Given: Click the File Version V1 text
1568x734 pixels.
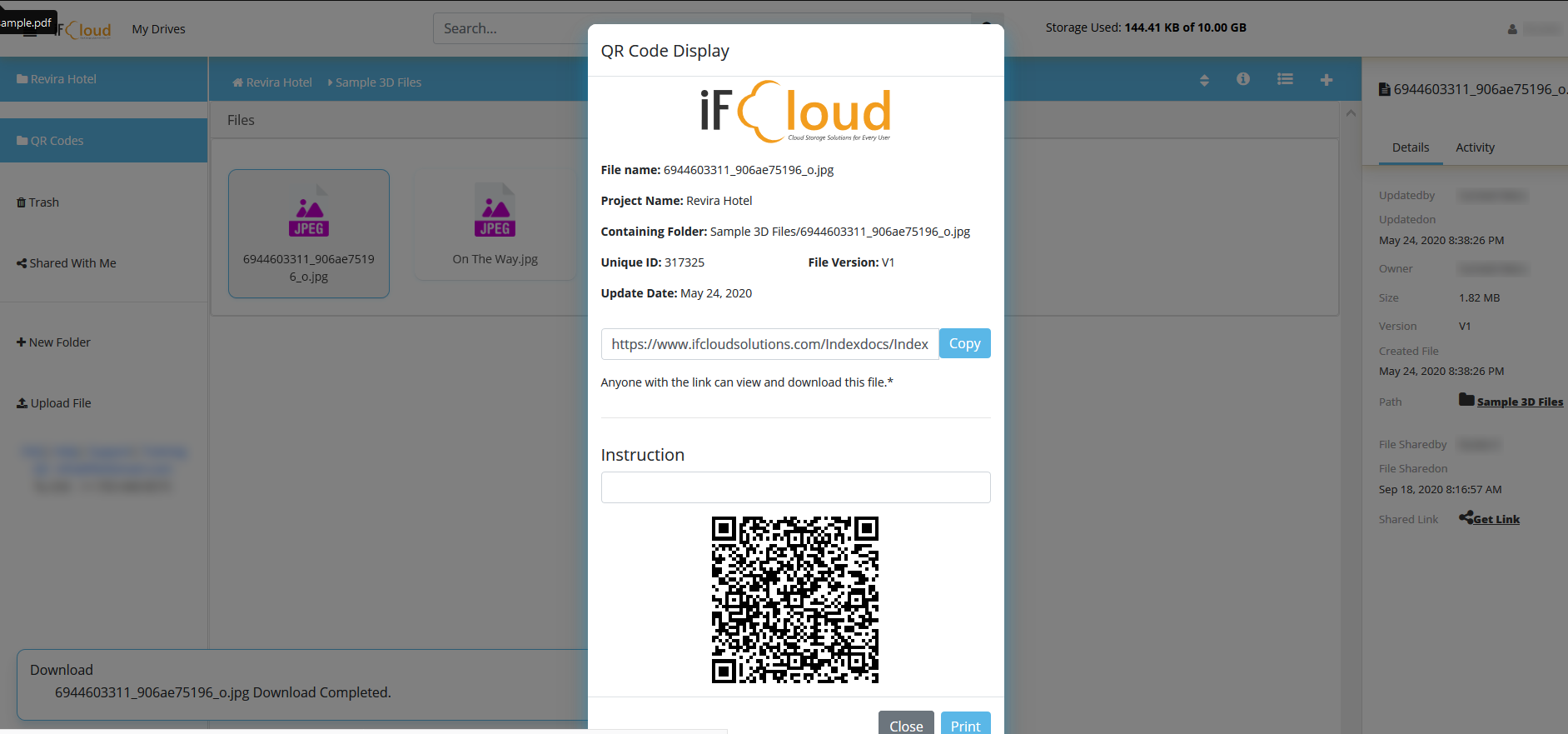Looking at the screenshot, I should click(851, 262).
